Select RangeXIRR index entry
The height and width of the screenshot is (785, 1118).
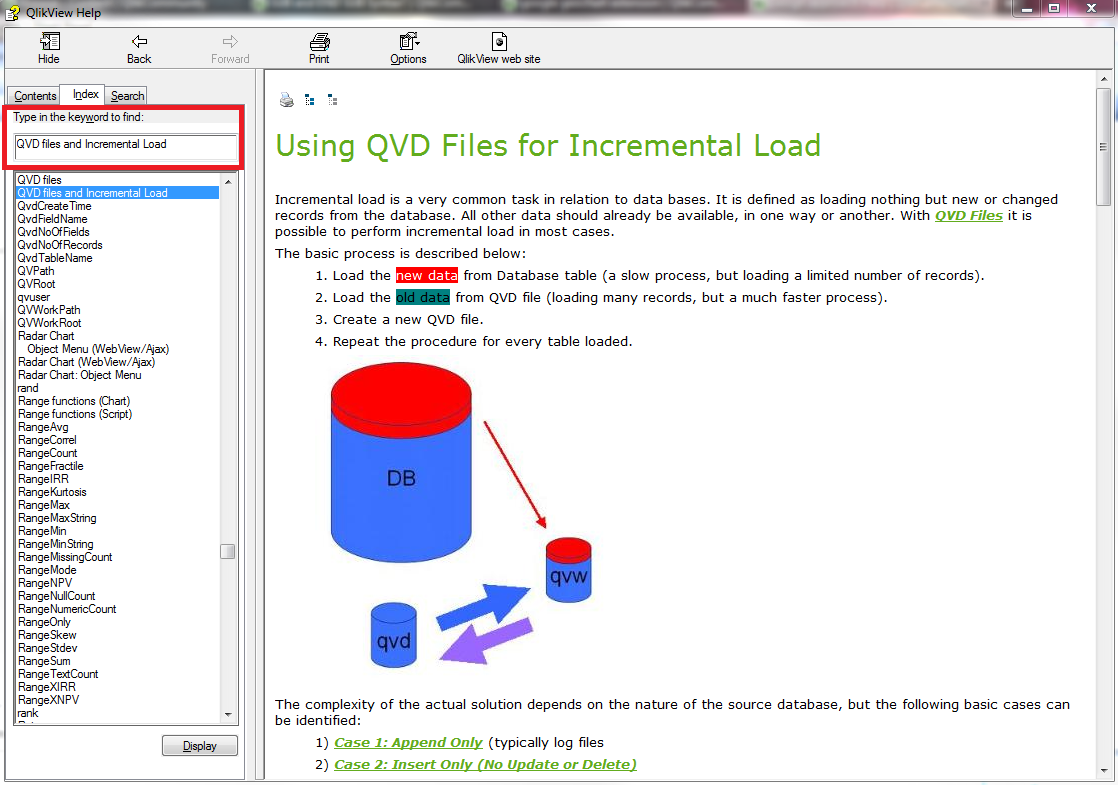(46, 687)
